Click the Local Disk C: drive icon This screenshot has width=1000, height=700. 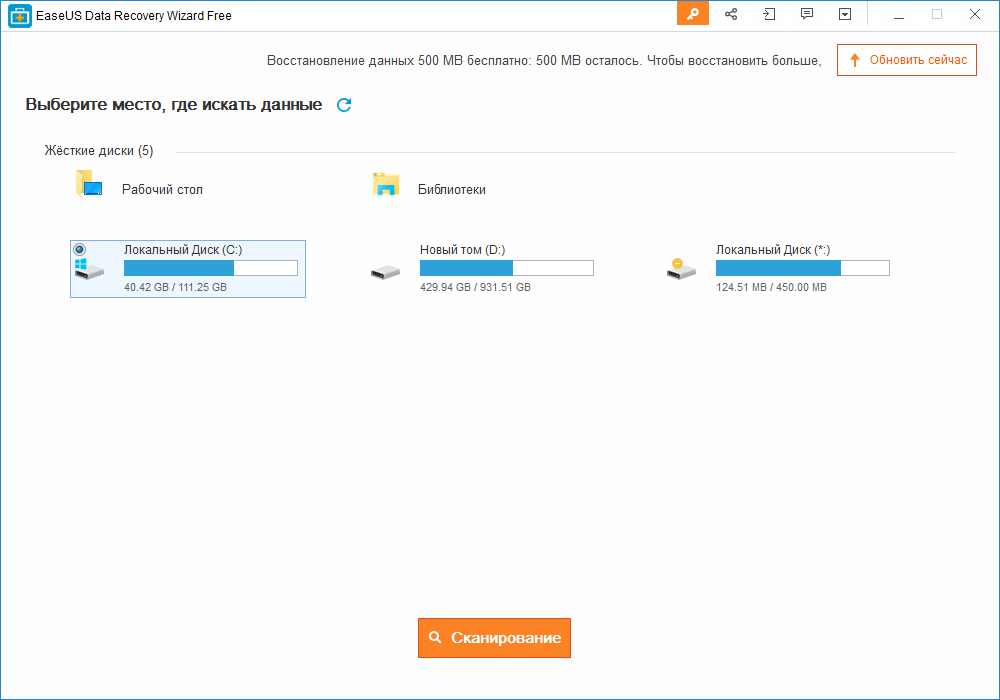89,268
